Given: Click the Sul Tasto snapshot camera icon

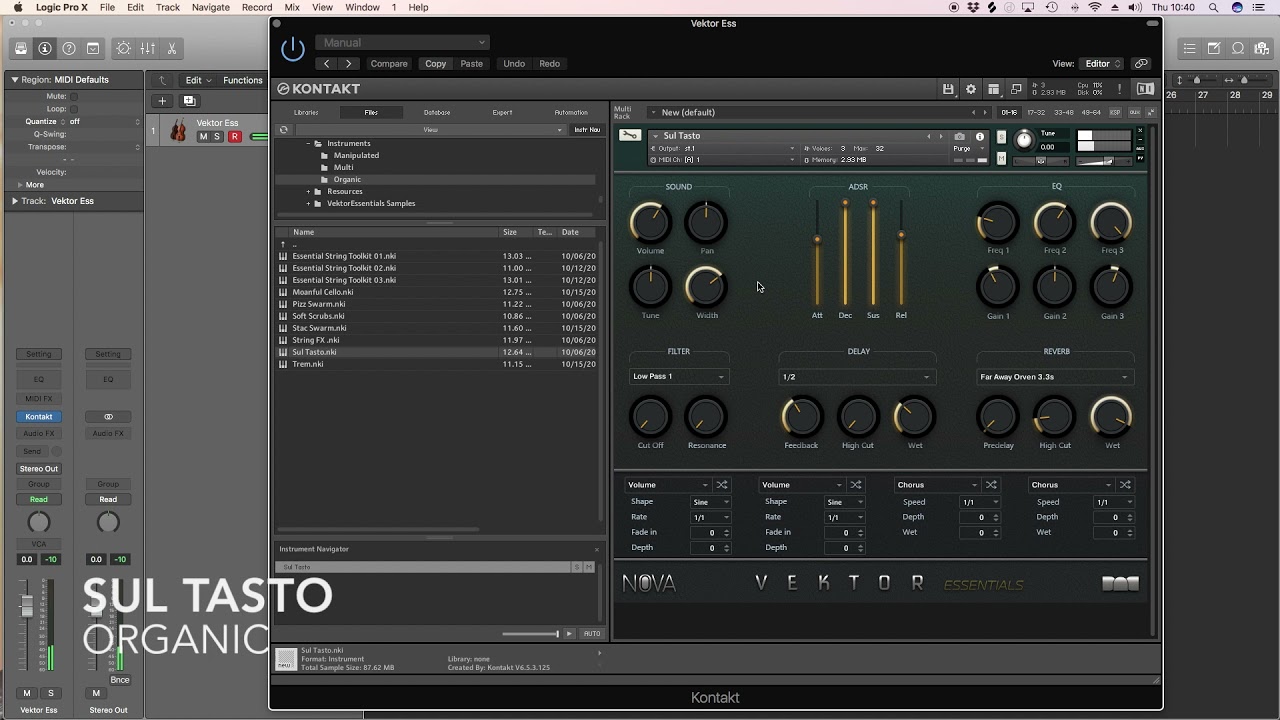Looking at the screenshot, I should [x=960, y=136].
